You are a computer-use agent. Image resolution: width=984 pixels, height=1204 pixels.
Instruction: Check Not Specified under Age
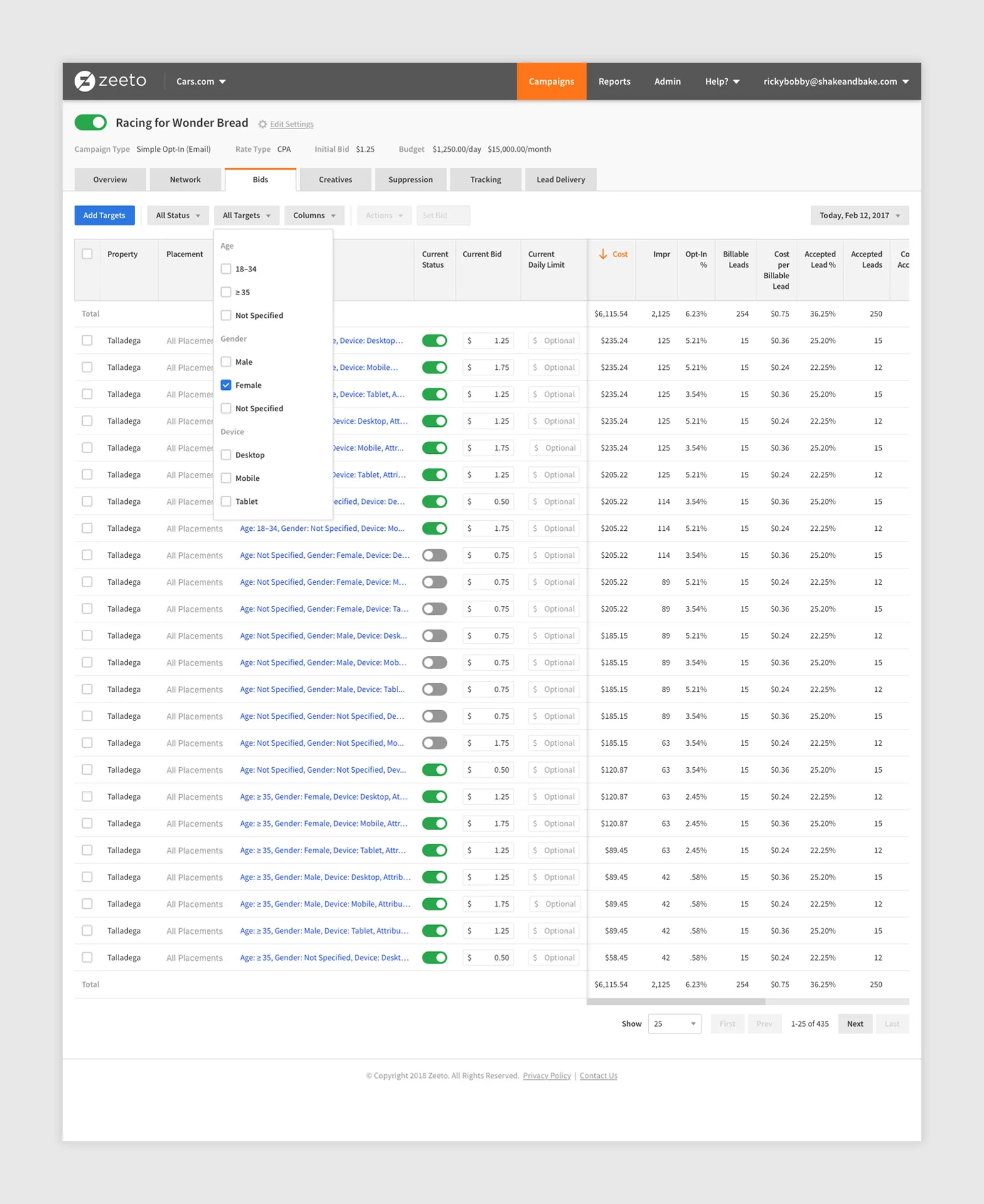pos(226,315)
